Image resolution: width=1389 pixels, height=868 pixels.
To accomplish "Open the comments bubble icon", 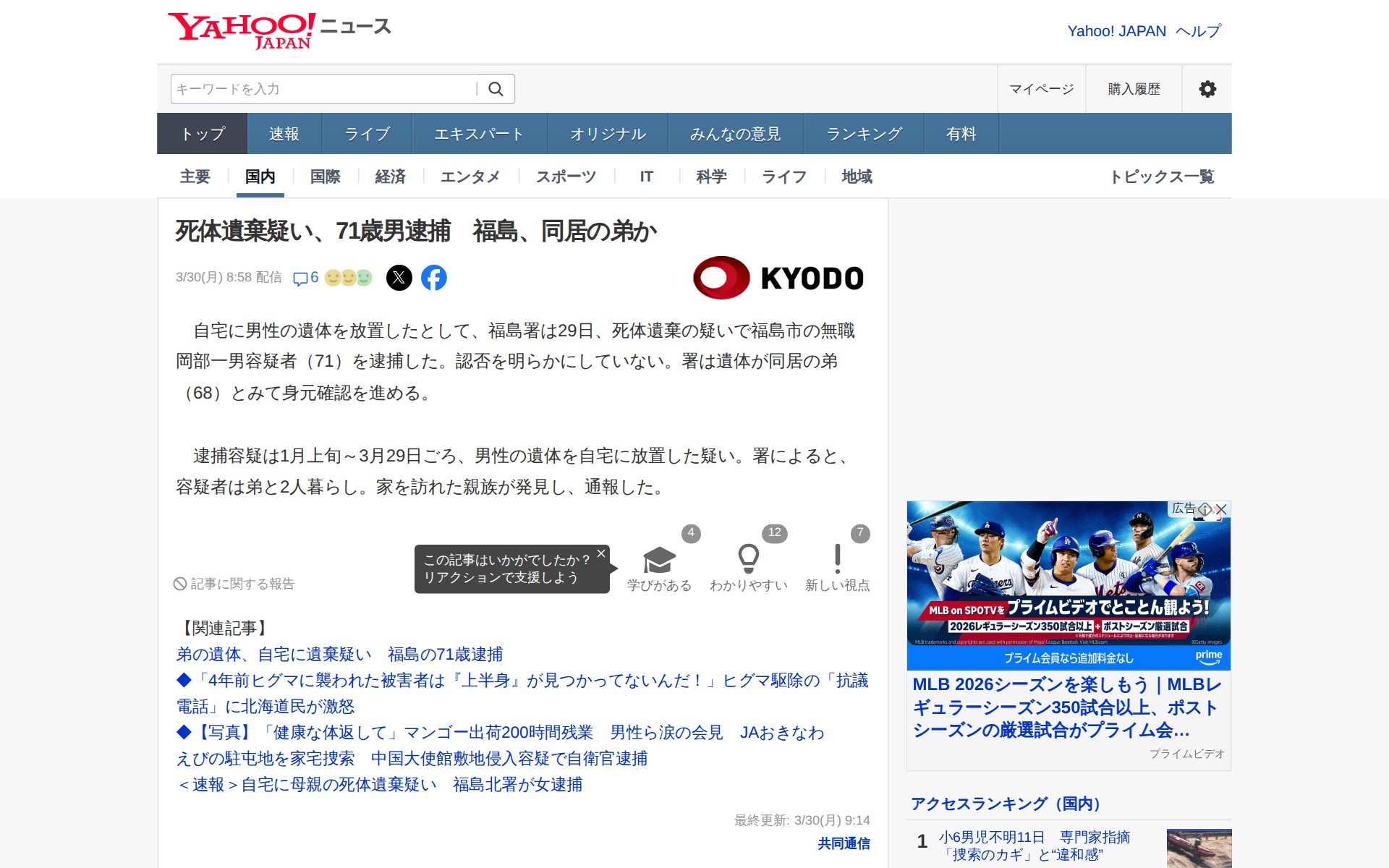I will coord(300,278).
